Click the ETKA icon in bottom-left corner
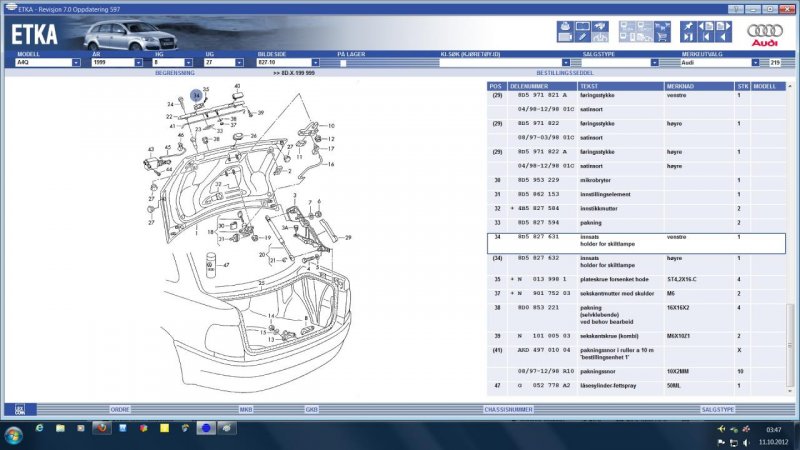800x450 pixels. (19, 408)
